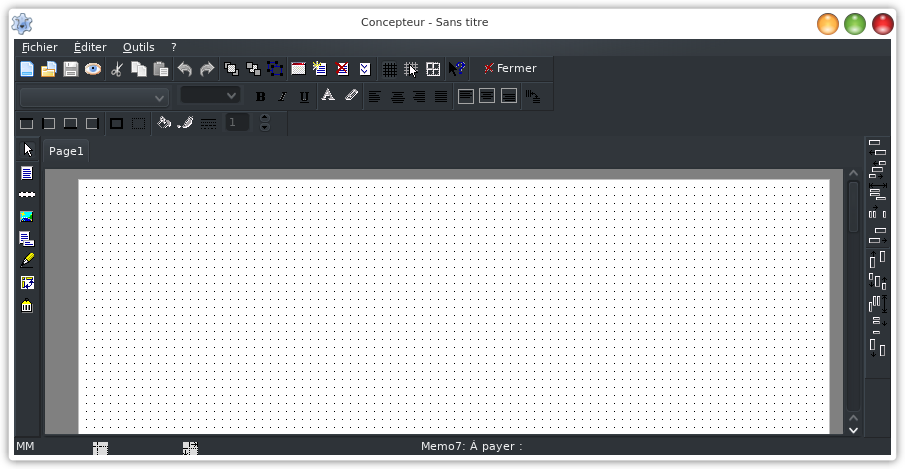905x469 pixels.
Task: Click the fill background paint bucket icon
Action: [164, 123]
